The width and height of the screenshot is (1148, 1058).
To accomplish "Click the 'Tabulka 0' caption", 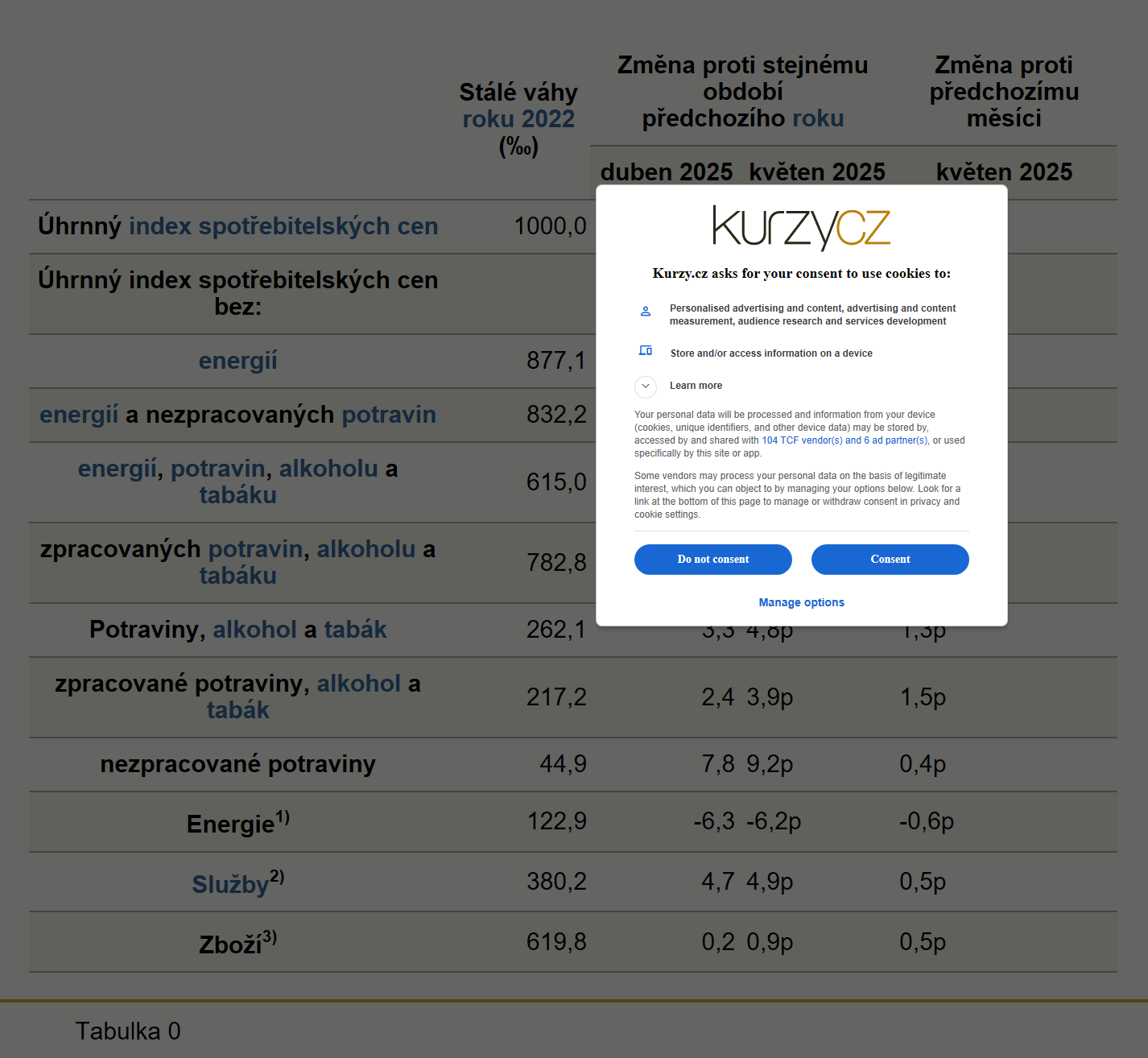I will [x=128, y=1031].
